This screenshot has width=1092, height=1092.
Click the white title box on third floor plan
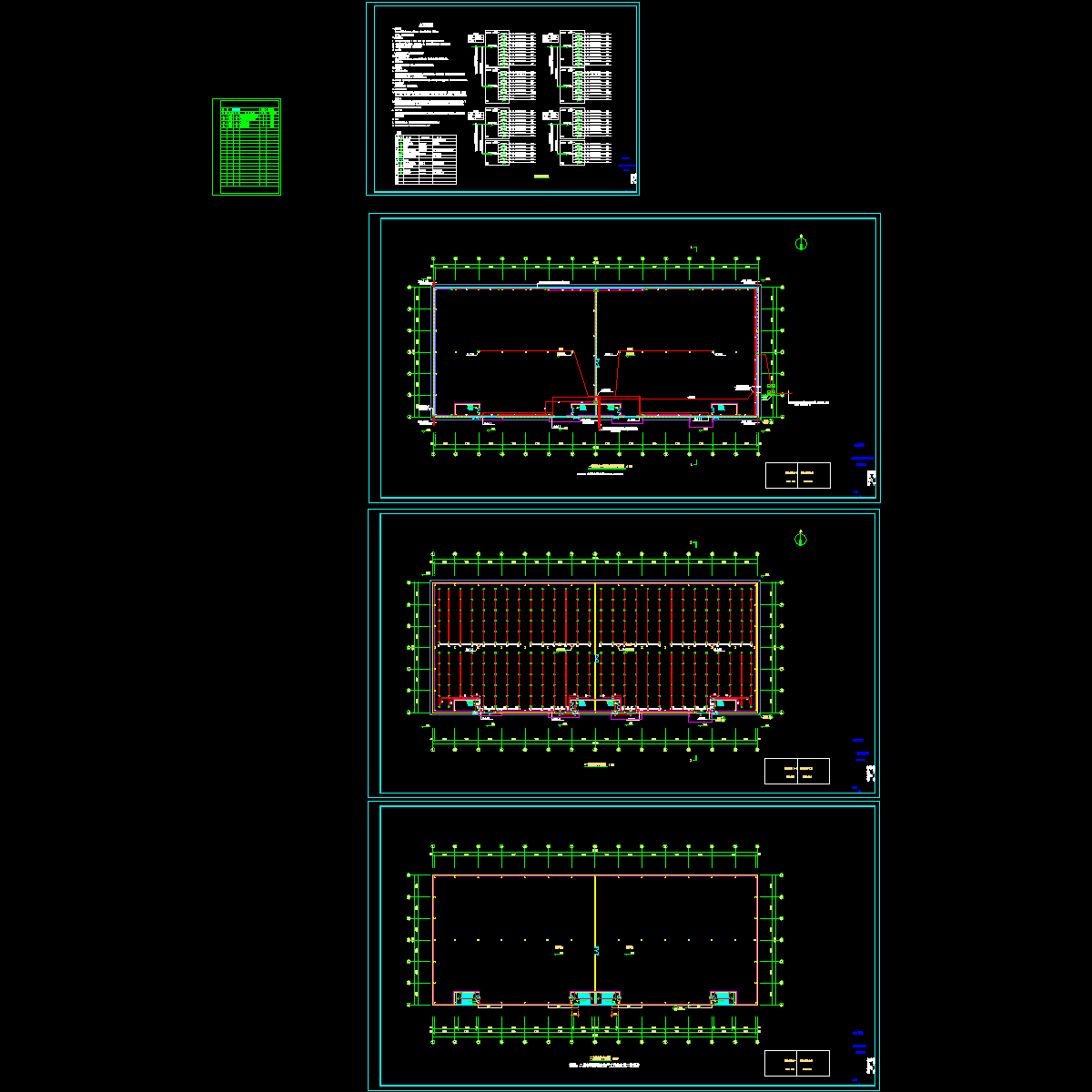click(x=797, y=1064)
